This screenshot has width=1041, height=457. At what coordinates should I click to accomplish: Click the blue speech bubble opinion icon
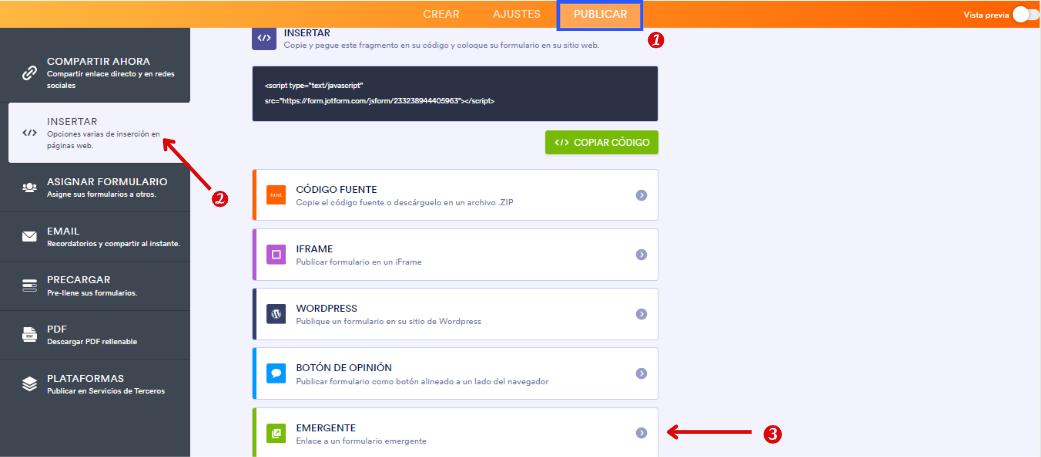276,373
